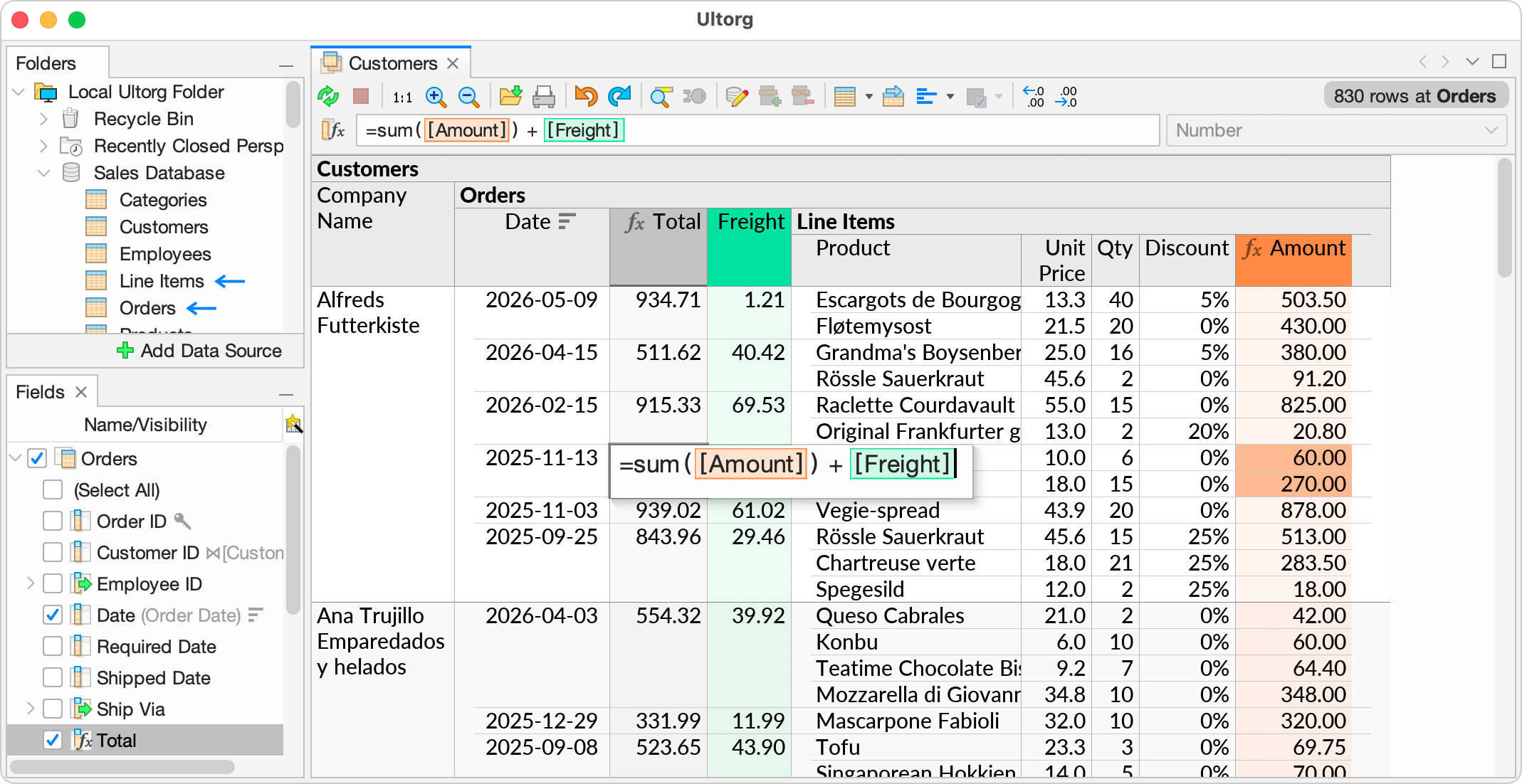
Task: Select the Redo icon in the toolbar
Action: pos(619,95)
